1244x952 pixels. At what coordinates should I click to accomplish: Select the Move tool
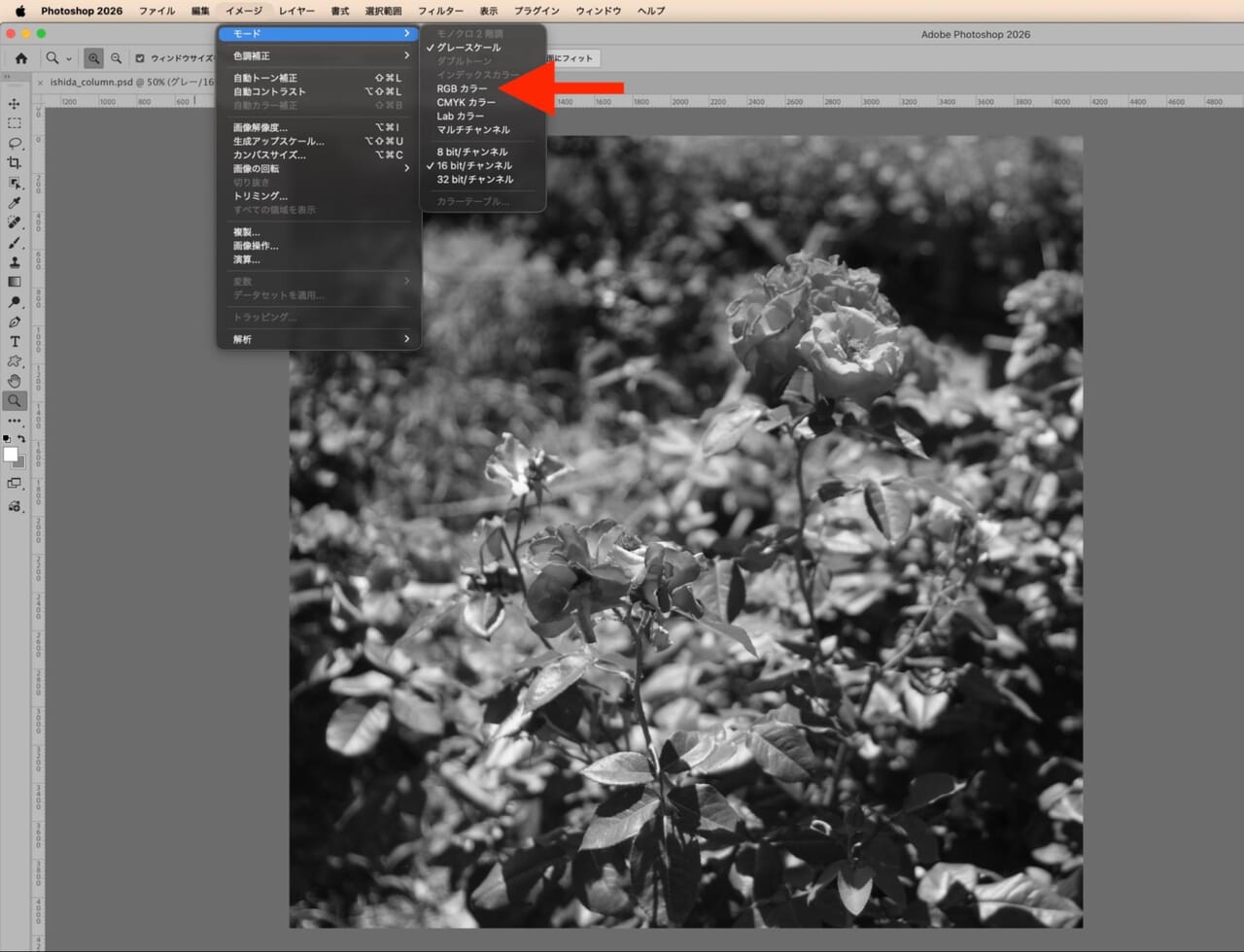(14, 104)
